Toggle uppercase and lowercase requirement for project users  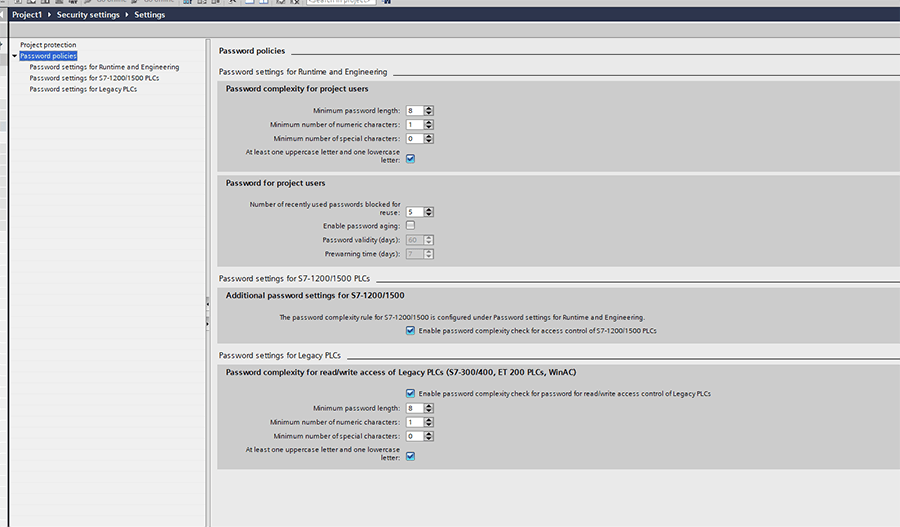410,158
